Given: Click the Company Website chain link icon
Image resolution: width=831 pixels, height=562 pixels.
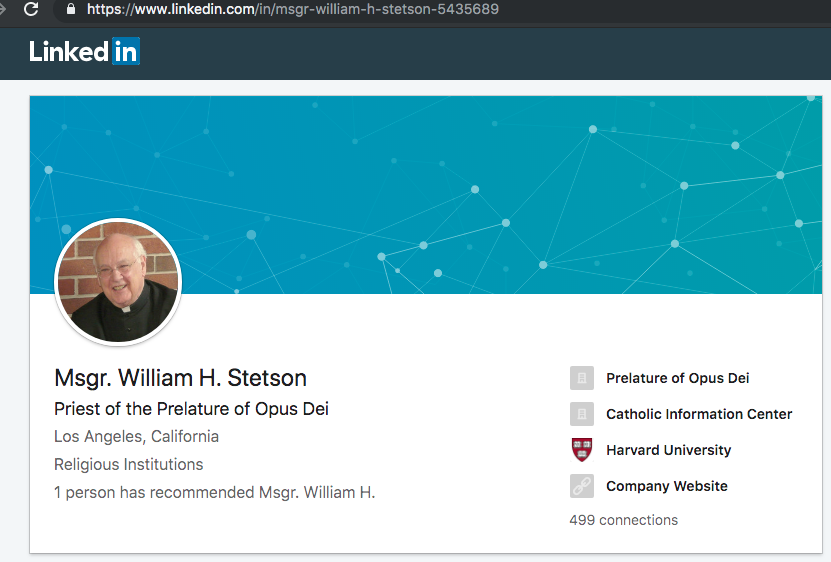Looking at the screenshot, I should click(x=581, y=486).
